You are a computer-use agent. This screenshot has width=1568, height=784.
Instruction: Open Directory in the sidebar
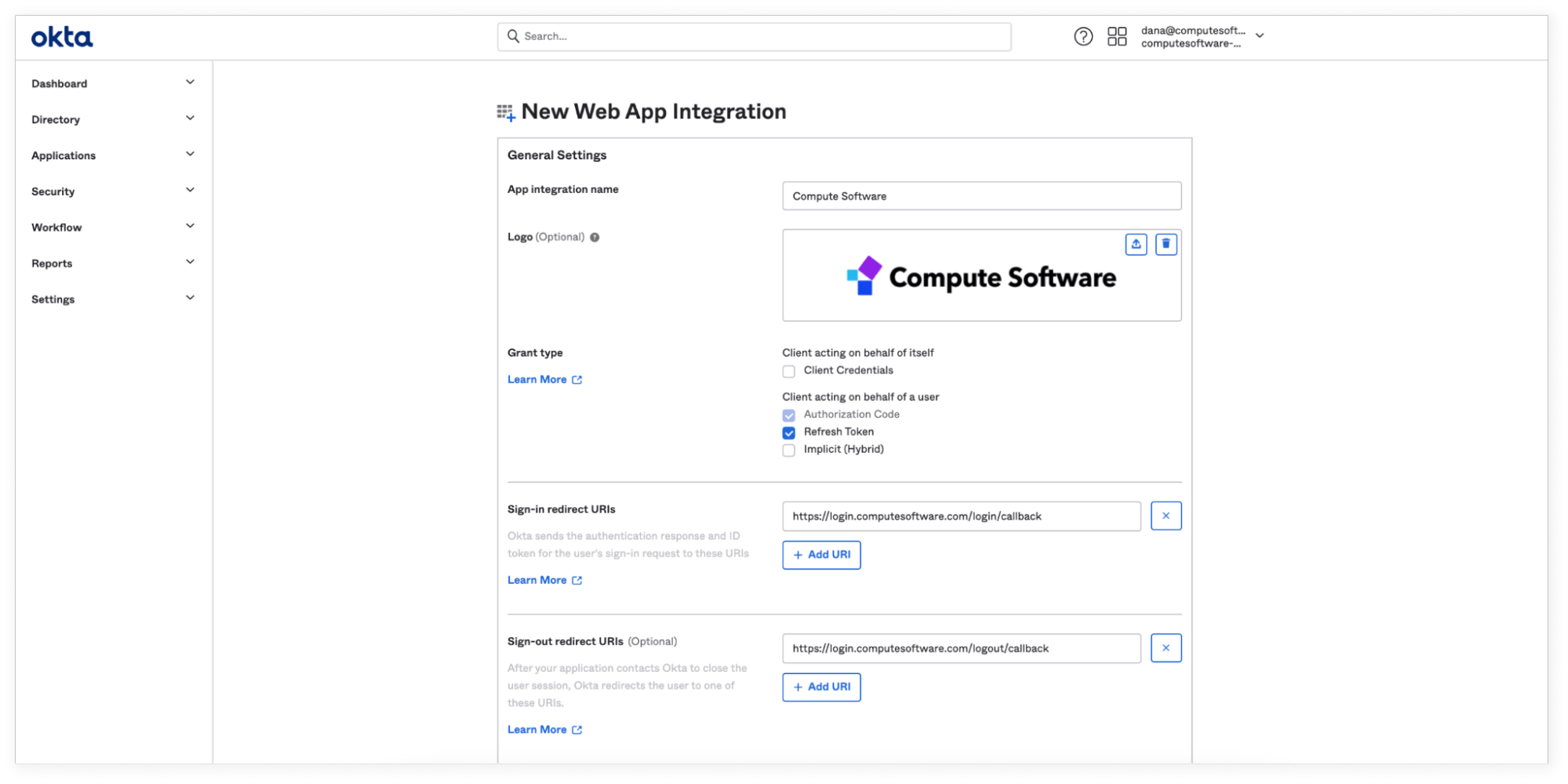tap(56, 120)
